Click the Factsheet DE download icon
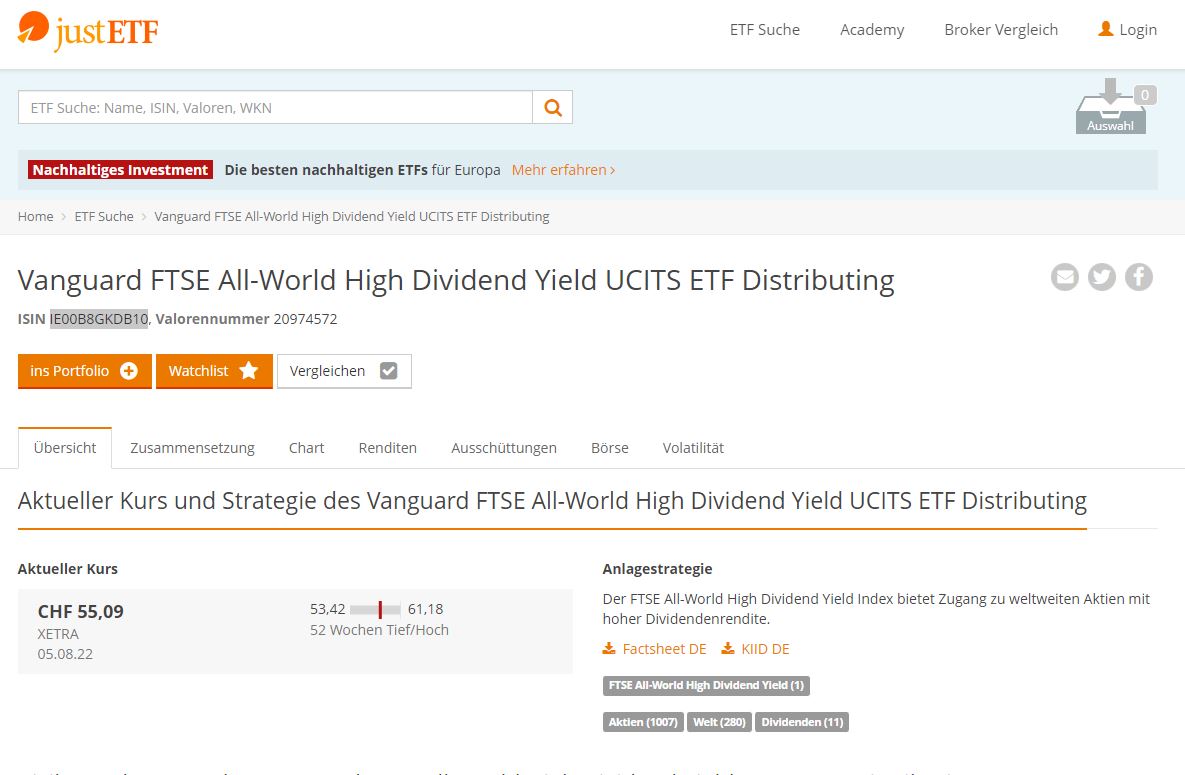 click(x=609, y=649)
